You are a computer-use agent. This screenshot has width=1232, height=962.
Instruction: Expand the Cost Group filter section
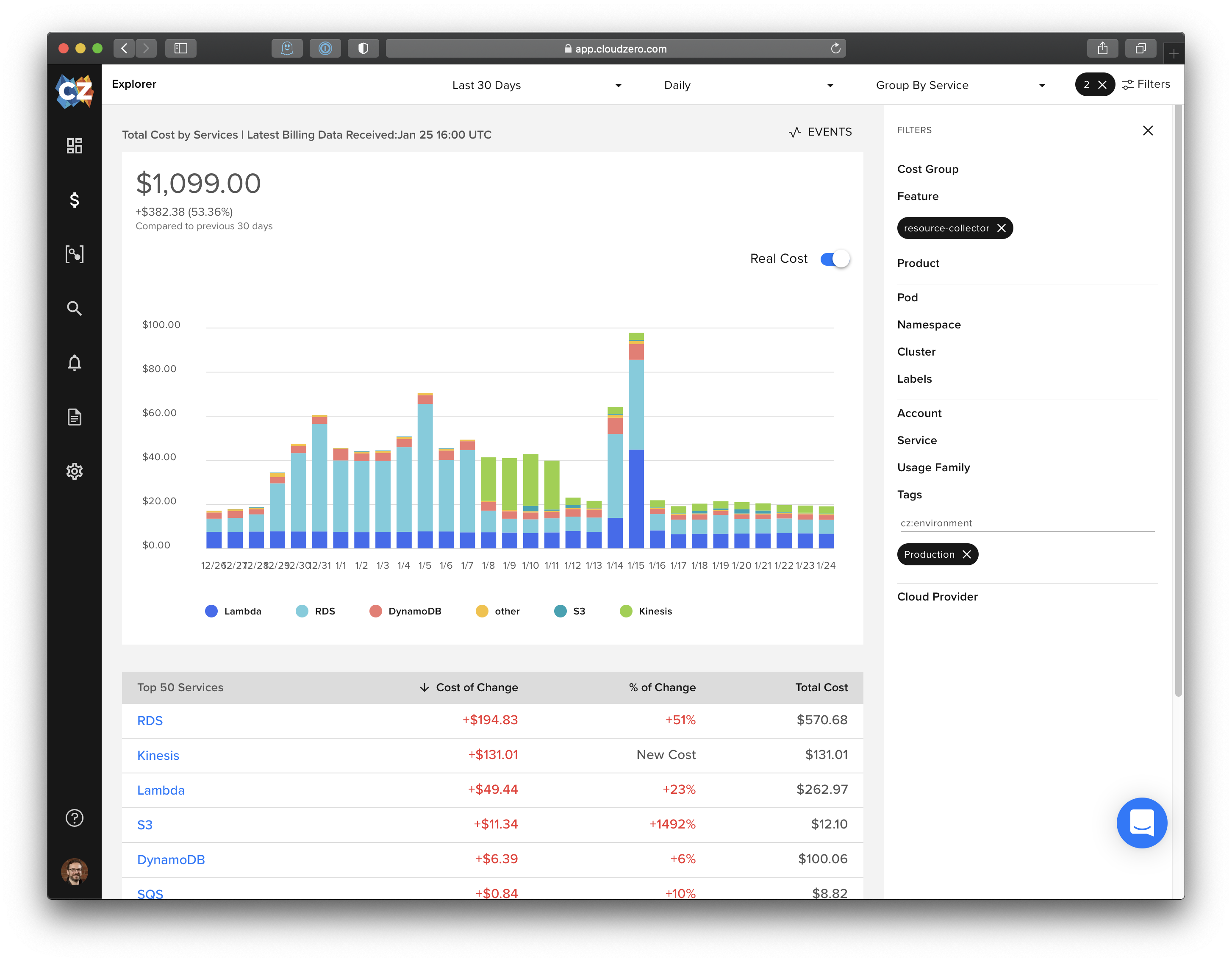(927, 169)
